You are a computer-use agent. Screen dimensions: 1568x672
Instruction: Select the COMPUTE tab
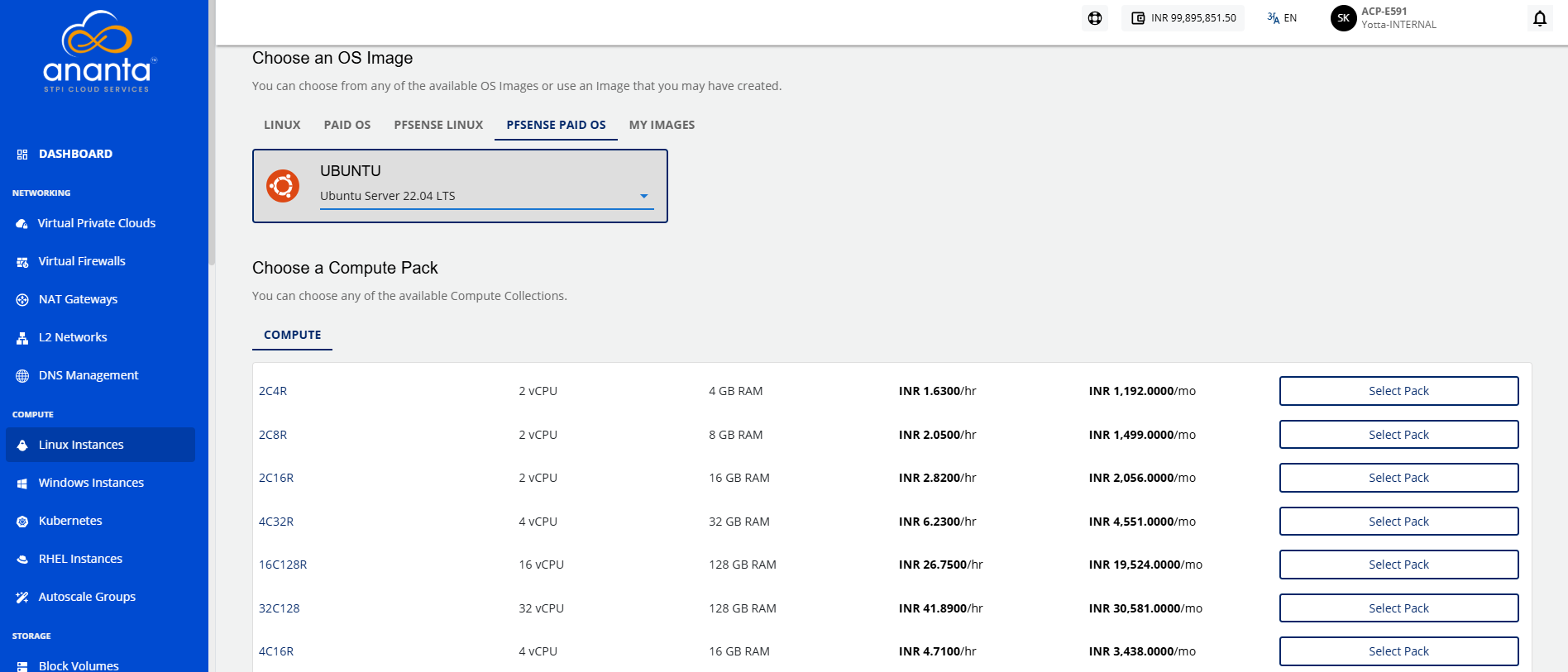click(x=293, y=335)
